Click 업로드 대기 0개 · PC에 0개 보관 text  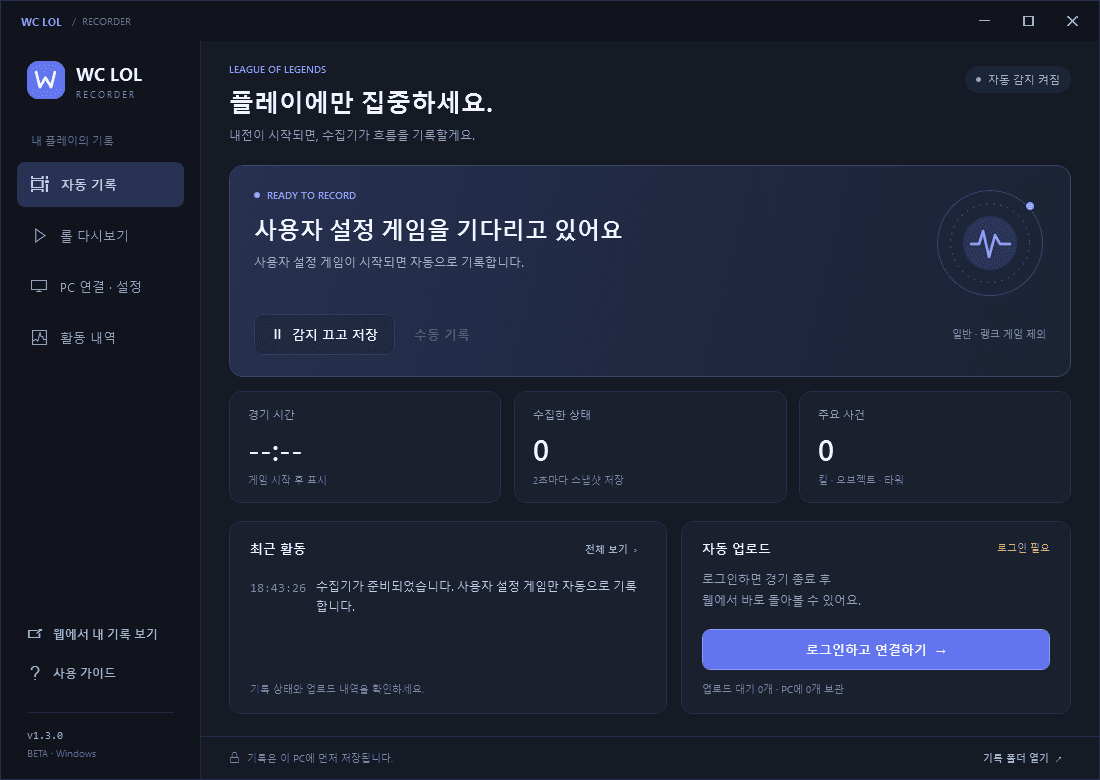click(772, 689)
